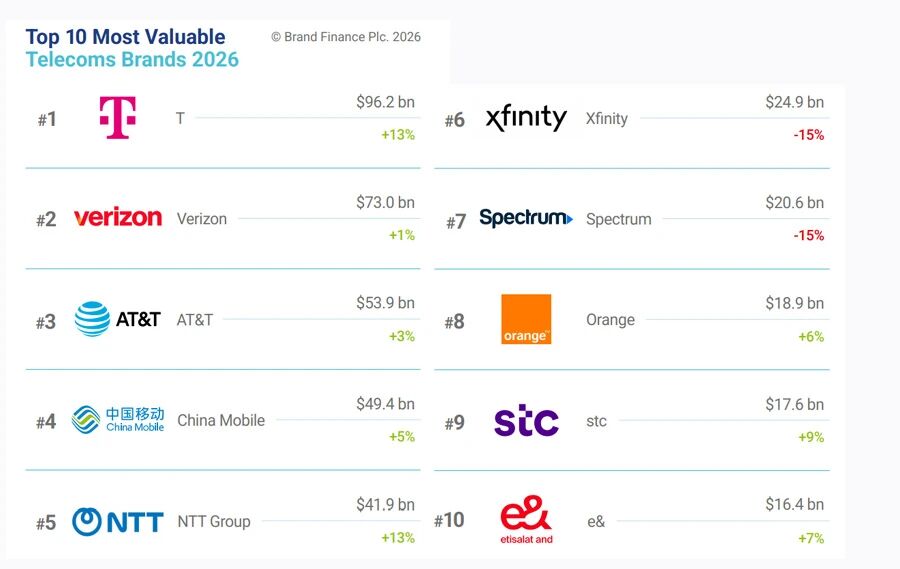Click the "Telecoms Brands 2026" subtitle
The height and width of the screenshot is (569, 900).
tap(132, 59)
